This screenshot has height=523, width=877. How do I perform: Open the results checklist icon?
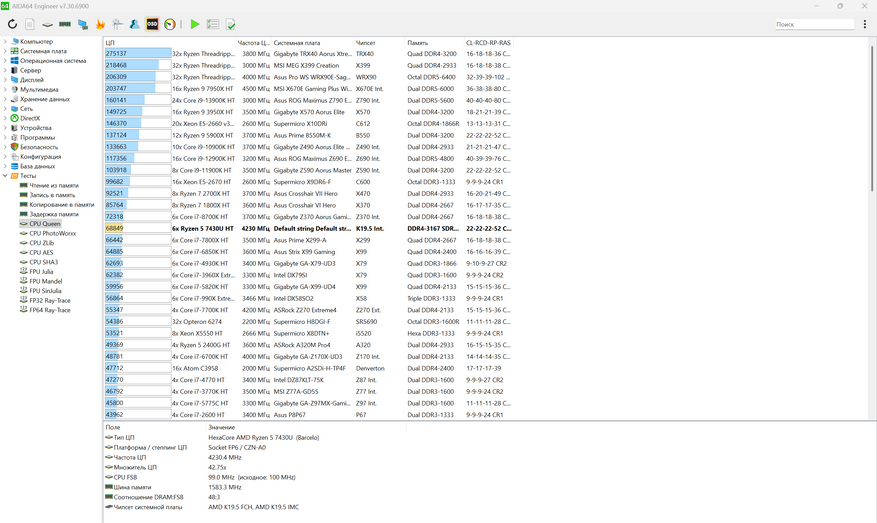click(x=213, y=24)
